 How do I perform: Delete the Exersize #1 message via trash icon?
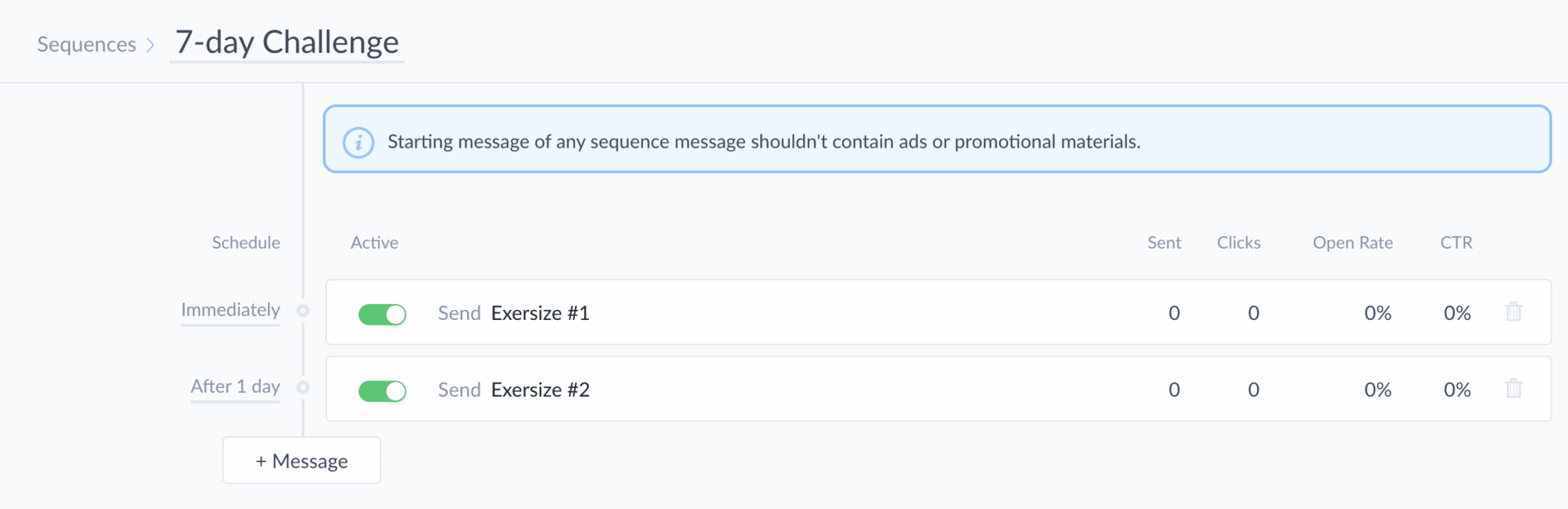tap(1514, 312)
